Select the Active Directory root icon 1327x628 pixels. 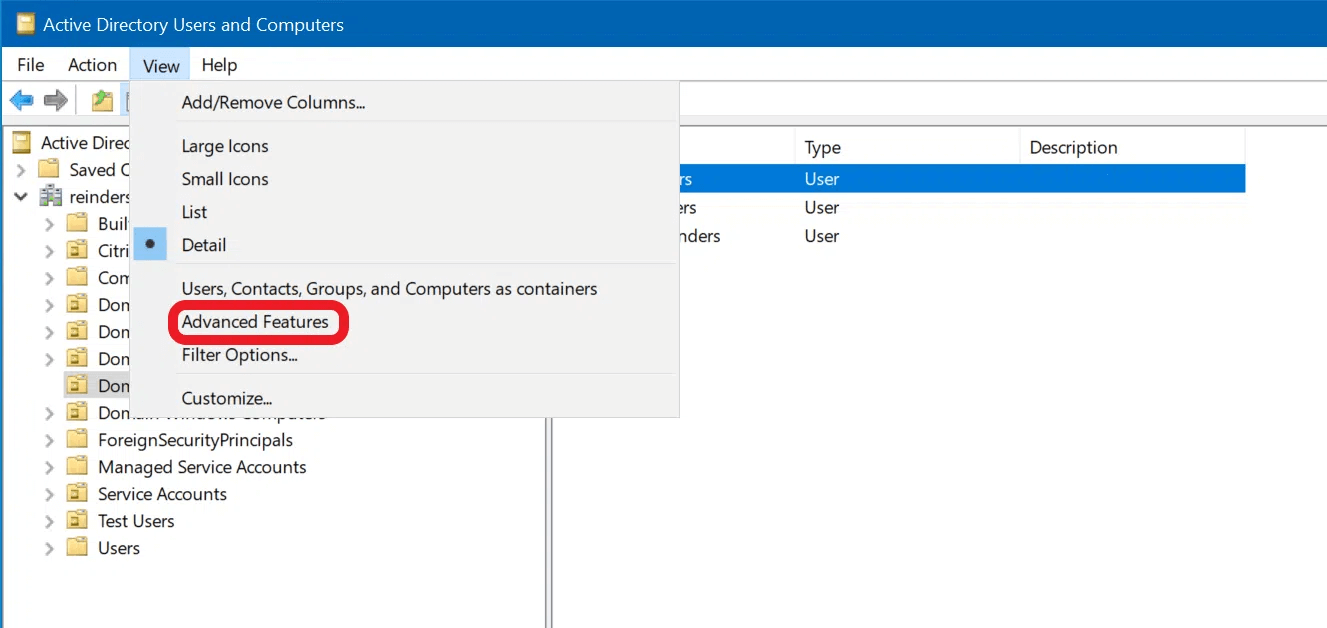(x=21, y=142)
